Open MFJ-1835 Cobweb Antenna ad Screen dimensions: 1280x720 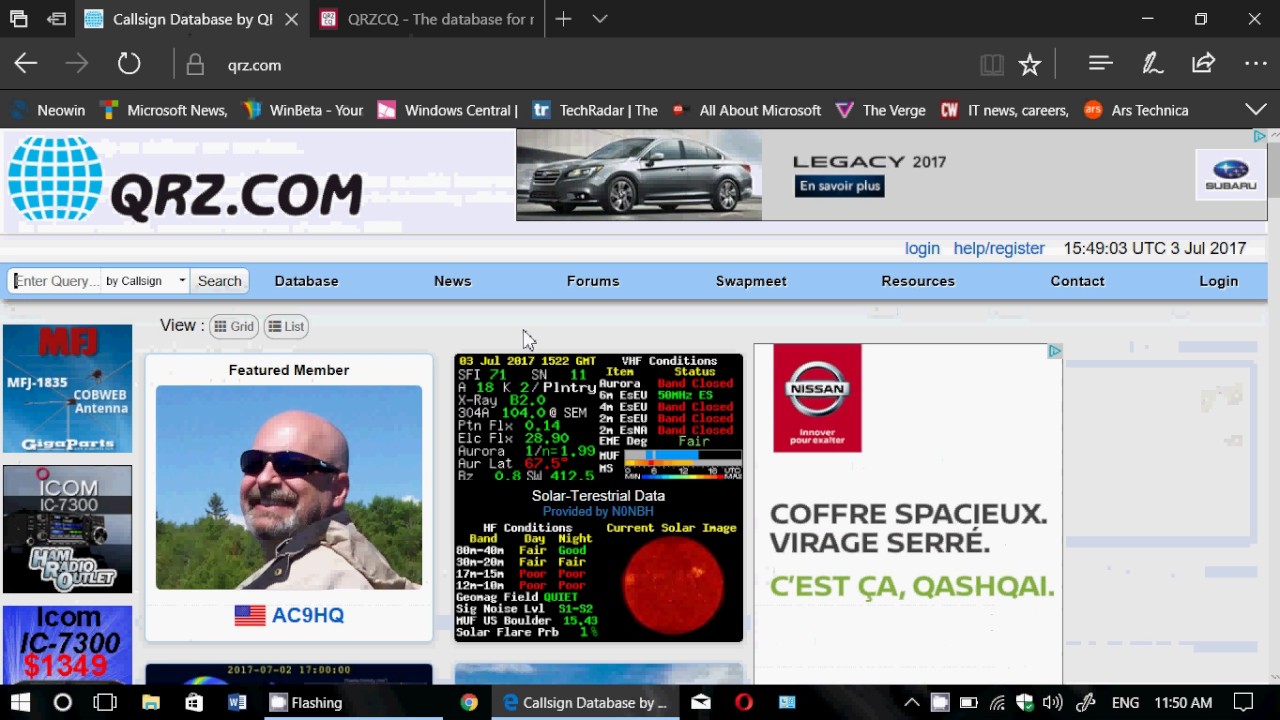click(67, 389)
